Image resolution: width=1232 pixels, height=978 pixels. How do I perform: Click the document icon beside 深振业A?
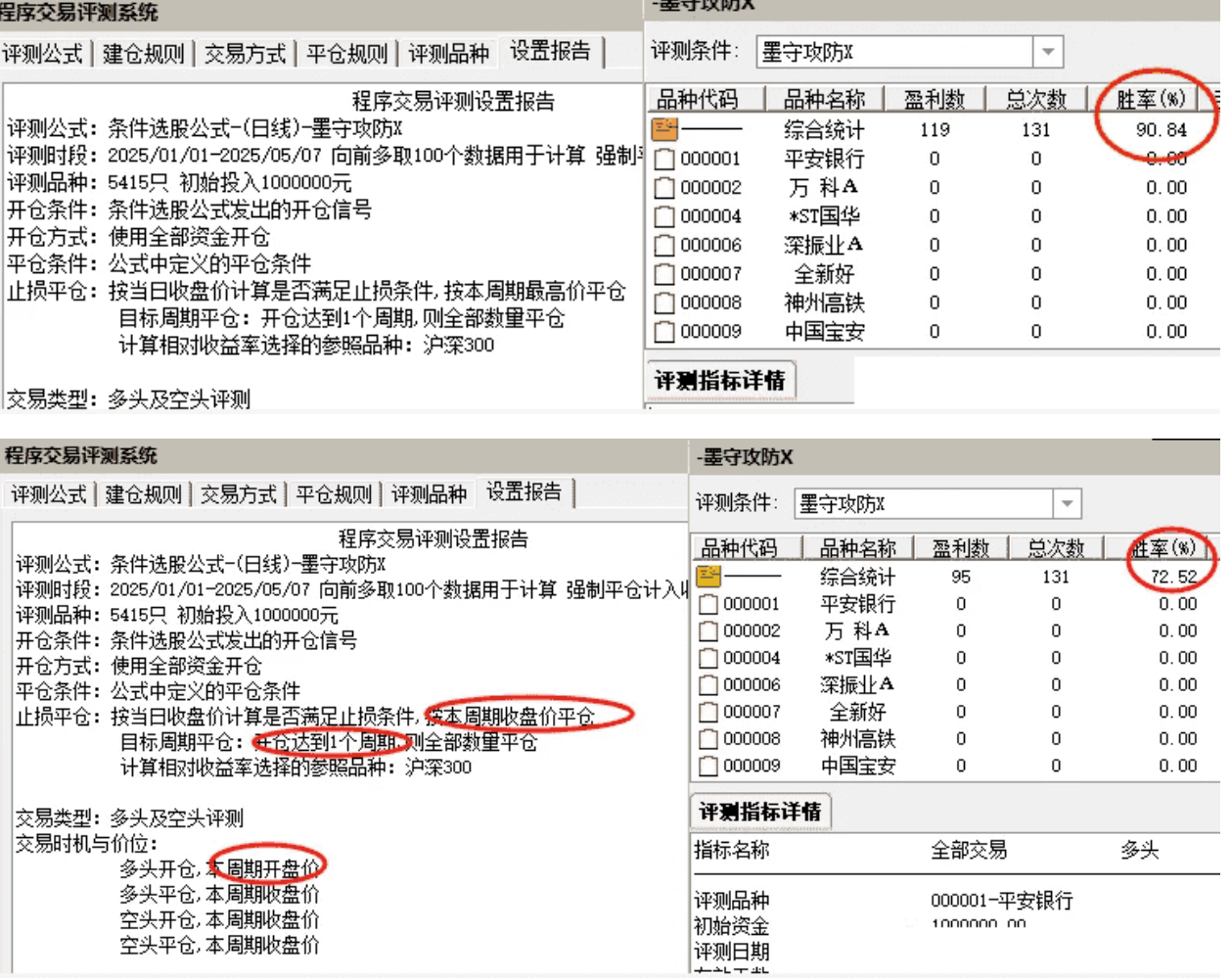663,248
